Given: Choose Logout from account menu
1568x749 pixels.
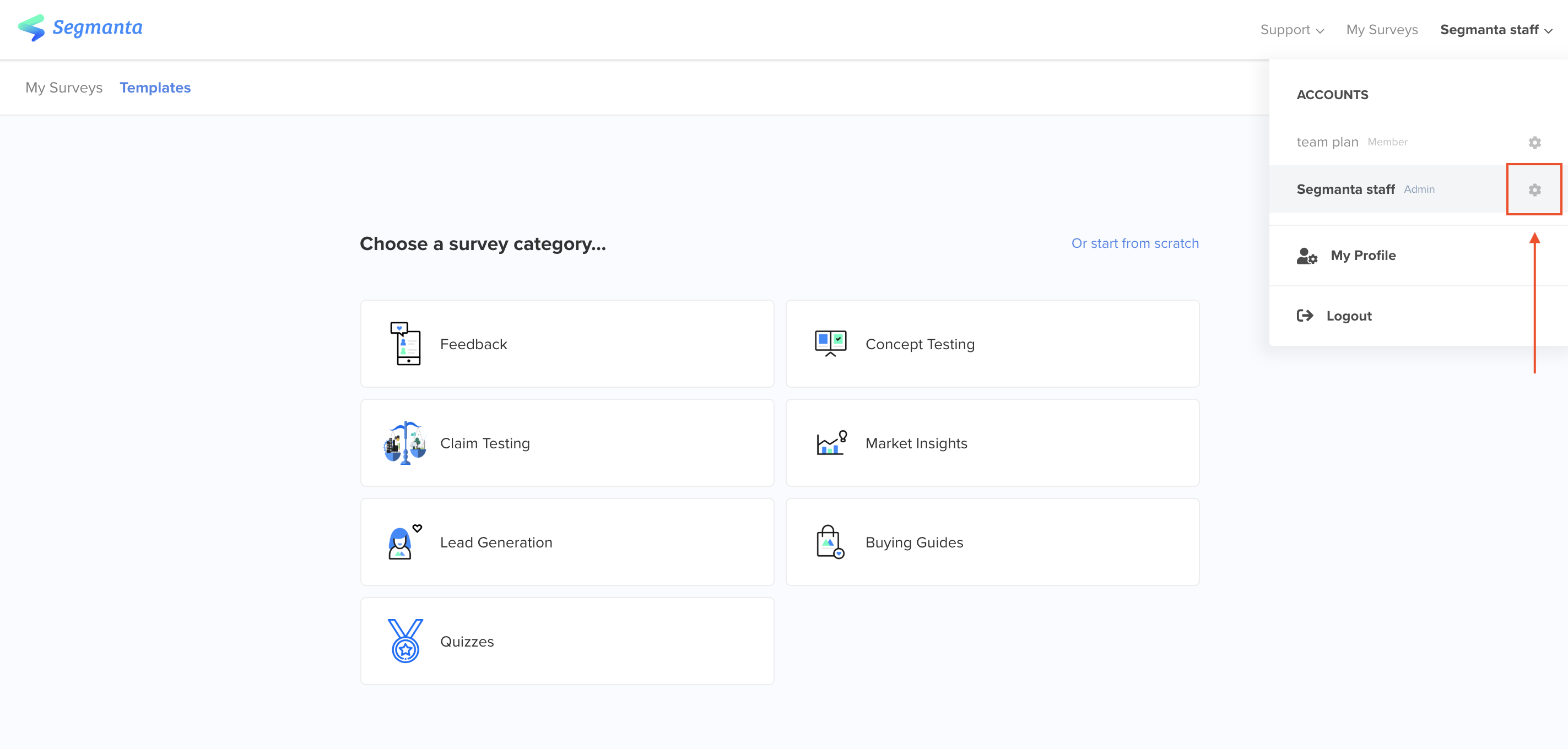Looking at the screenshot, I should point(1418,316).
